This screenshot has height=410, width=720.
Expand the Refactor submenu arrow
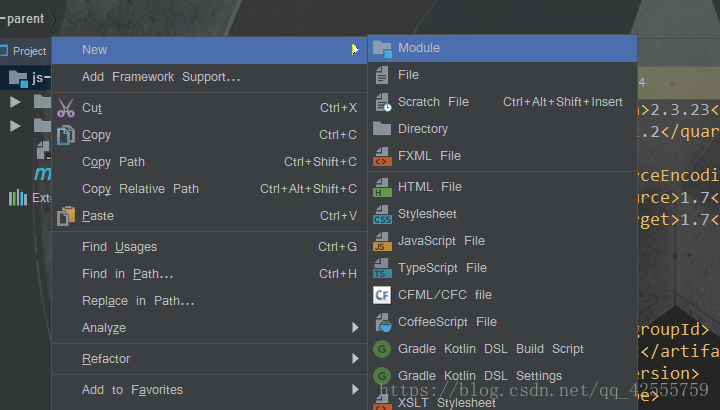coord(355,359)
